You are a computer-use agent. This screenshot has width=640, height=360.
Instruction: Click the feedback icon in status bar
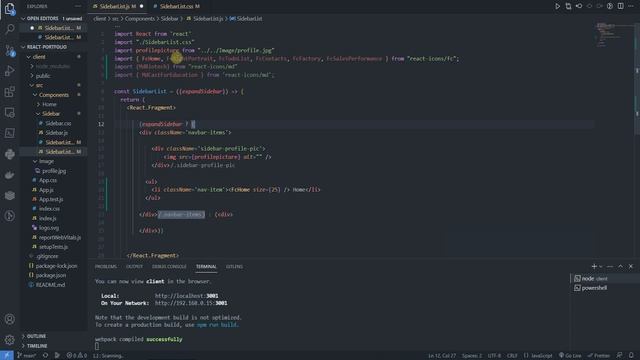tap(620, 356)
